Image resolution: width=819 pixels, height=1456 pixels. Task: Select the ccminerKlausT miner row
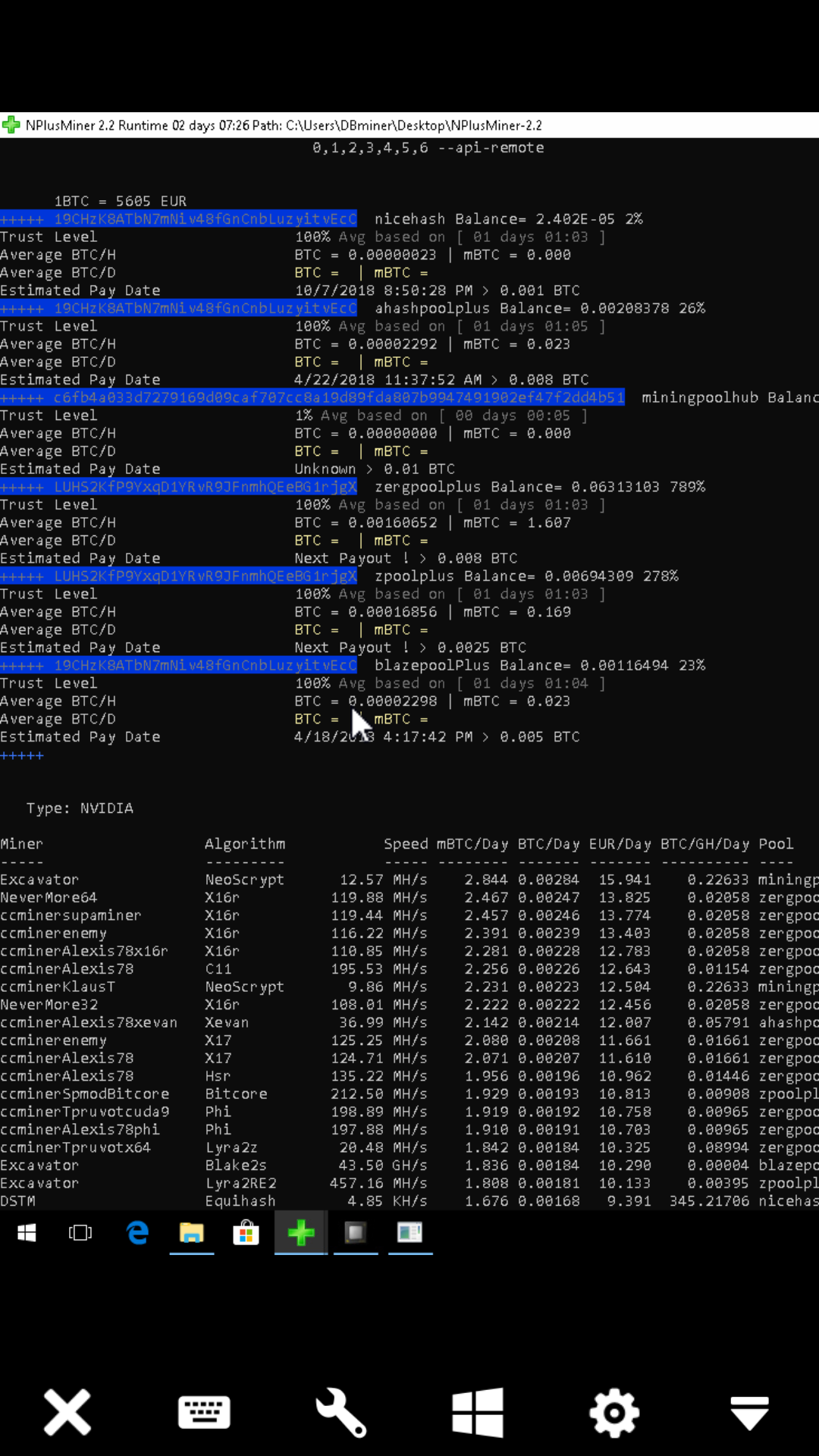coord(409,987)
